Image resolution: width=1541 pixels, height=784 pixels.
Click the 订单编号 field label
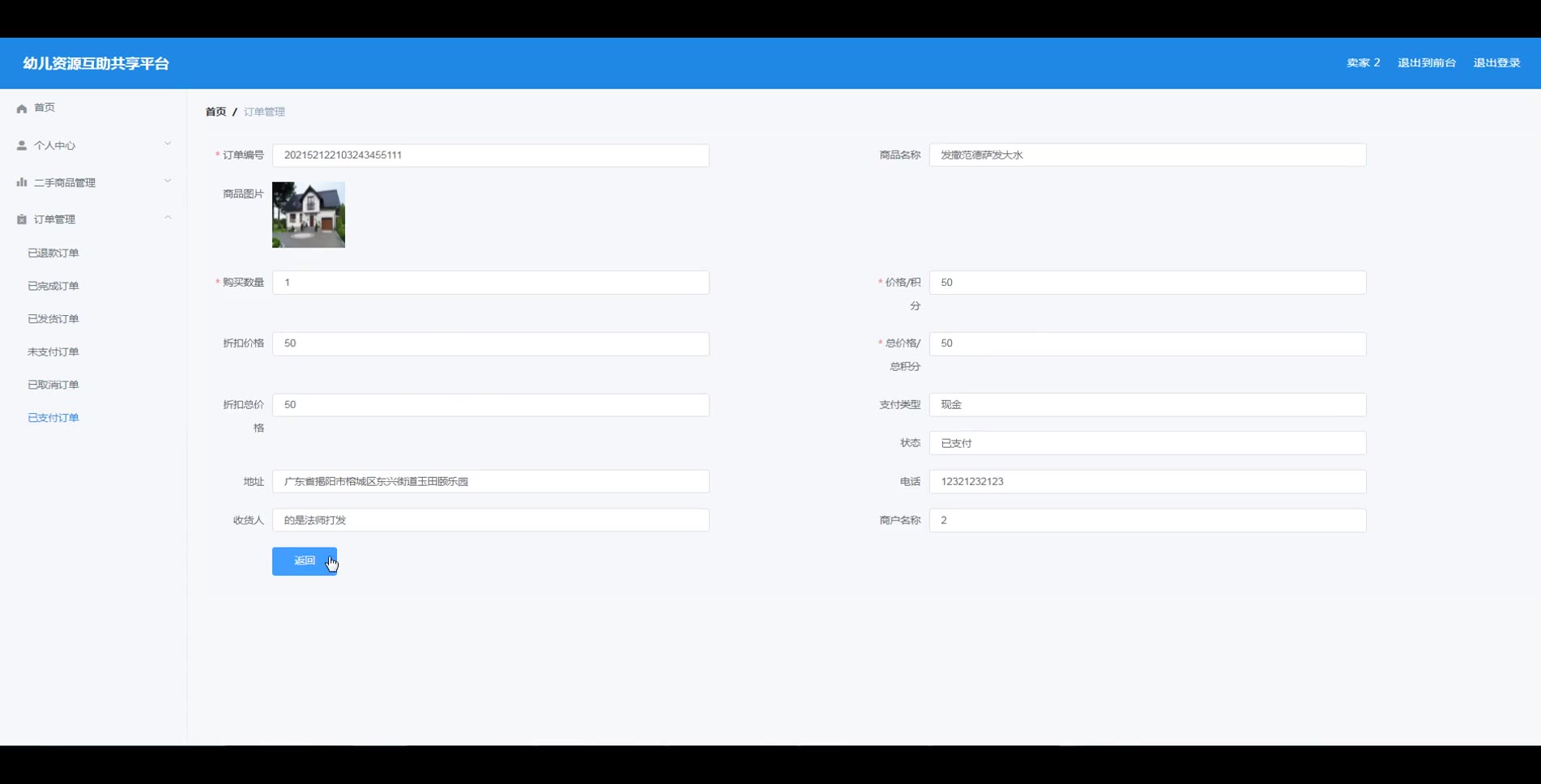pos(243,156)
